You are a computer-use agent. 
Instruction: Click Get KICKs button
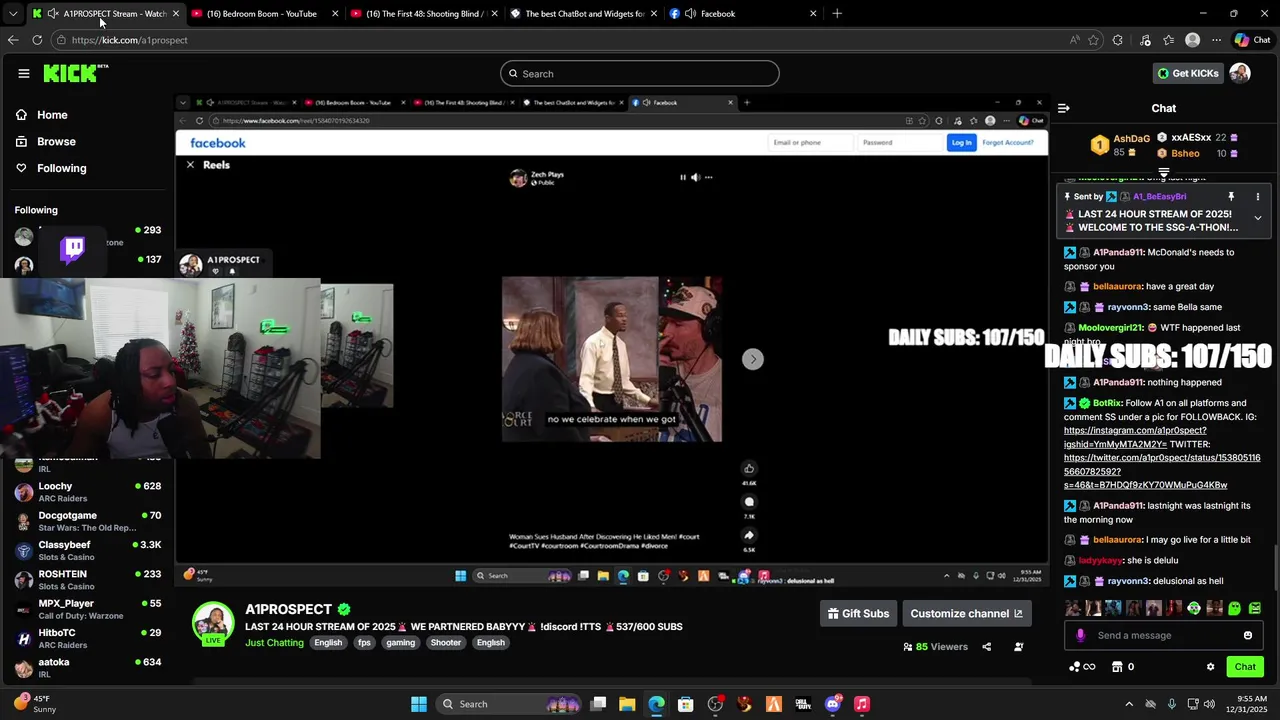point(1188,73)
